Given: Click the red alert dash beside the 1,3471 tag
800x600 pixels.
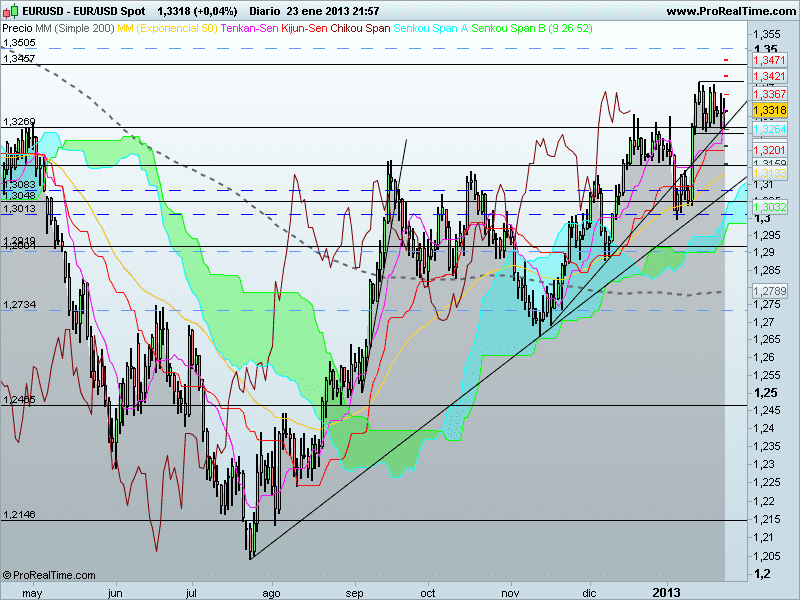Looking at the screenshot, I should [x=725, y=60].
